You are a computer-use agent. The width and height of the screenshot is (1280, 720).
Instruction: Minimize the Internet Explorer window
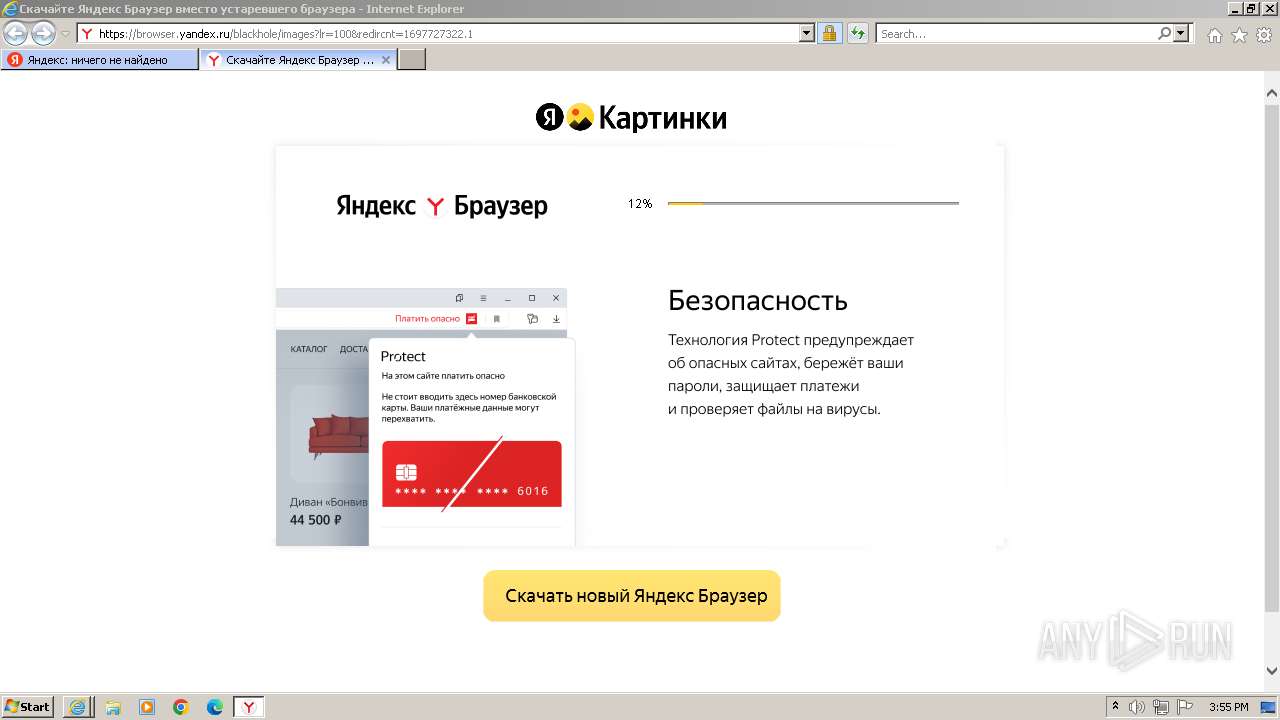click(x=1234, y=9)
